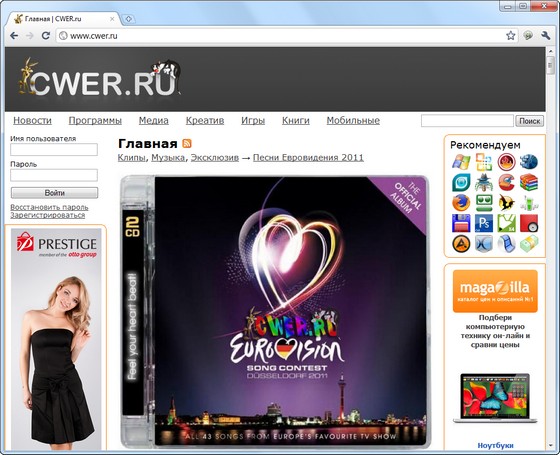Click the spider with hat icon
The height and width of the screenshot is (455, 560).
(x=484, y=182)
